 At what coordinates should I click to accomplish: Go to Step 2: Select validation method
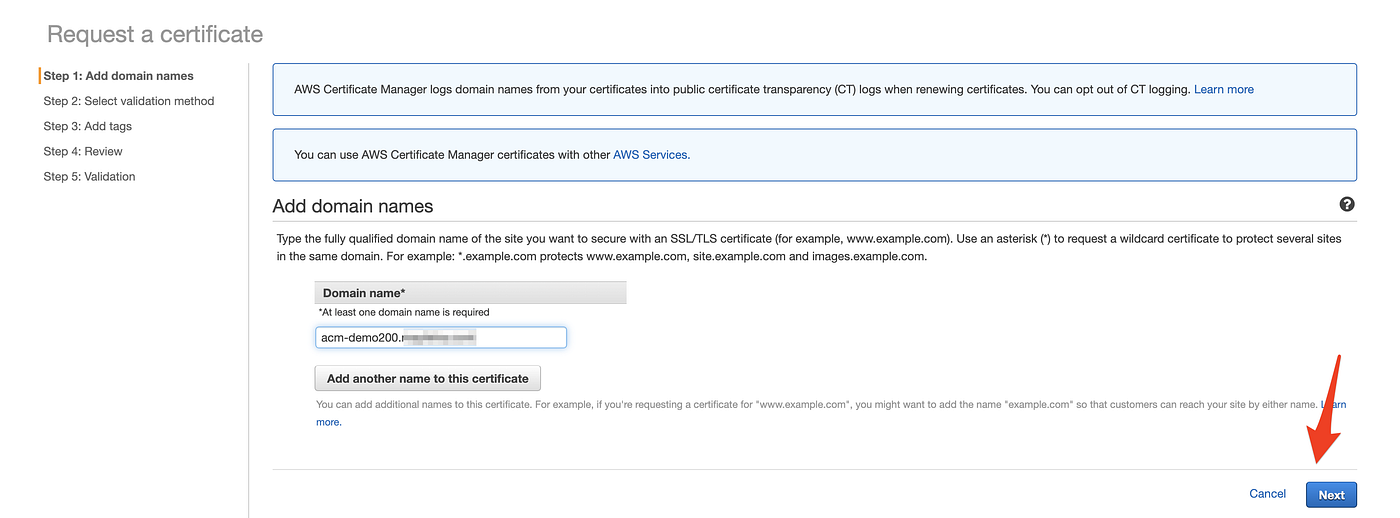pos(128,101)
